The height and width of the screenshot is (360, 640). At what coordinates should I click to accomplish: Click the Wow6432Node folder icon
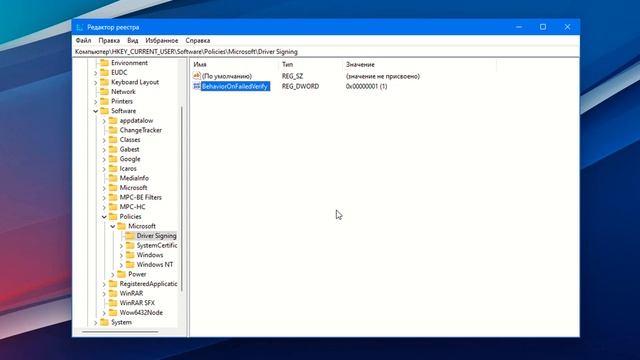[113, 312]
